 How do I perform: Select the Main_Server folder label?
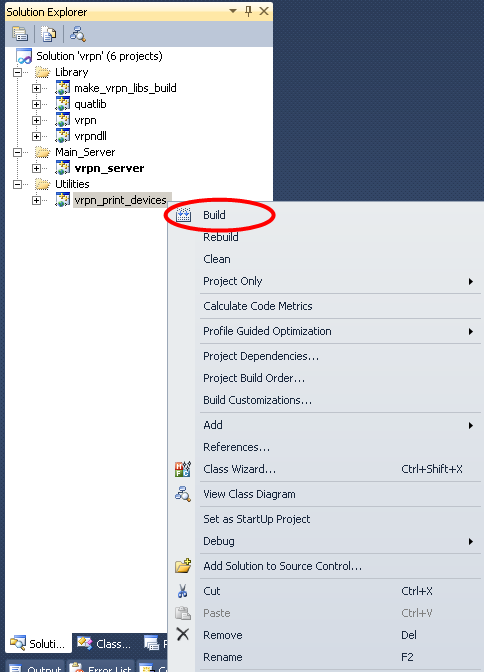click(85, 152)
